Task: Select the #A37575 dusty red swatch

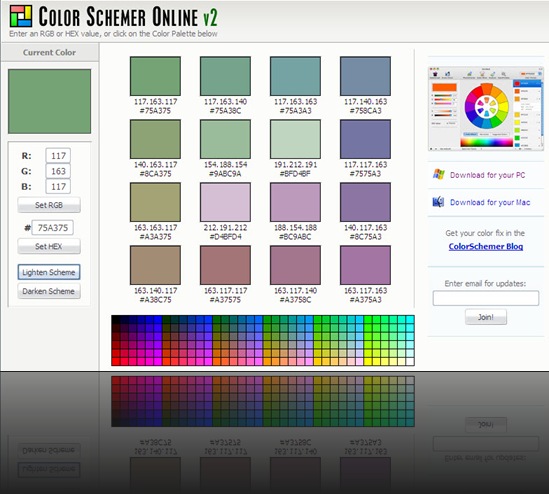Action: tap(225, 265)
